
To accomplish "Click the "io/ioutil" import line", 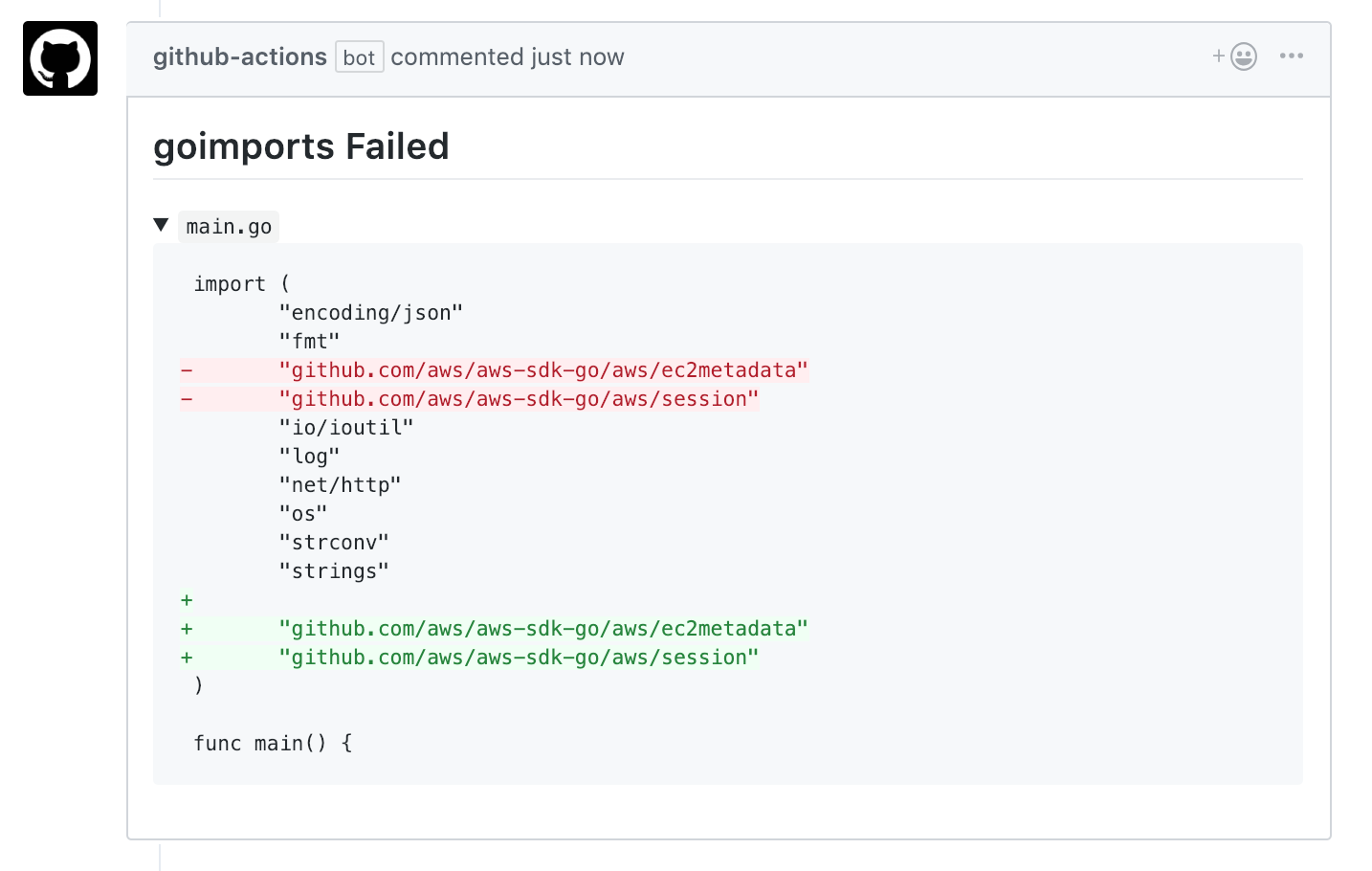I will coord(345,428).
